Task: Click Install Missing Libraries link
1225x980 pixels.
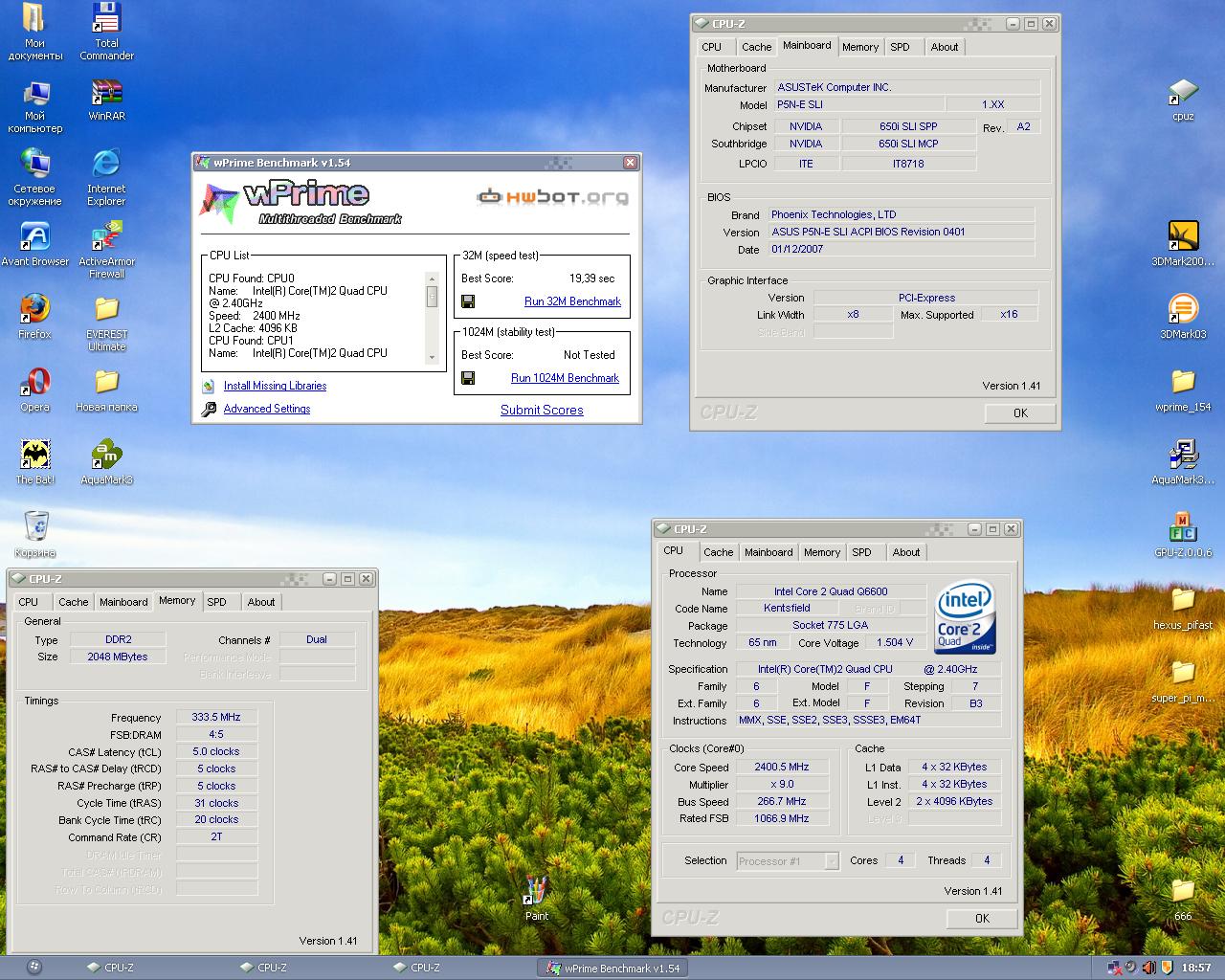Action: (x=275, y=386)
